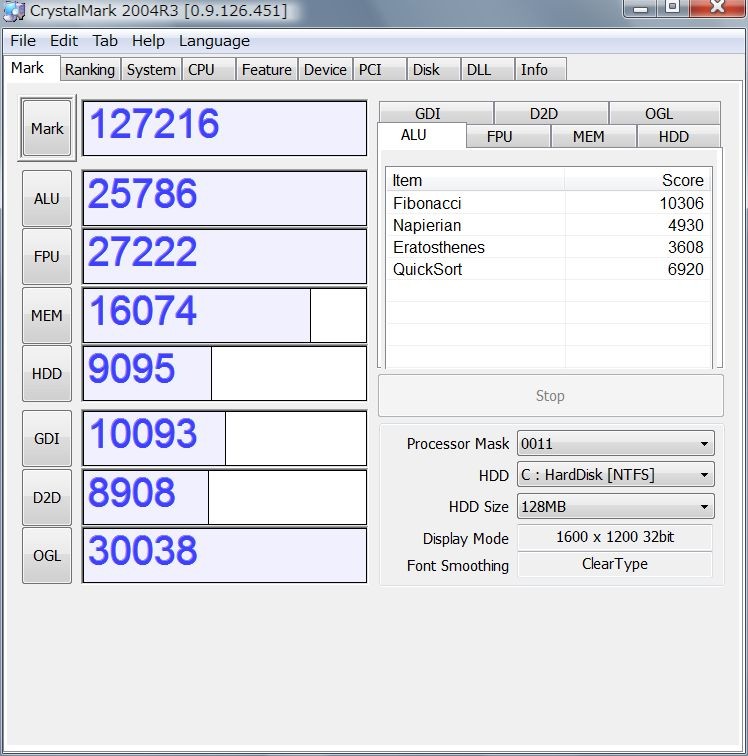
Task: Click the Item column header
Action: [x=475, y=180]
